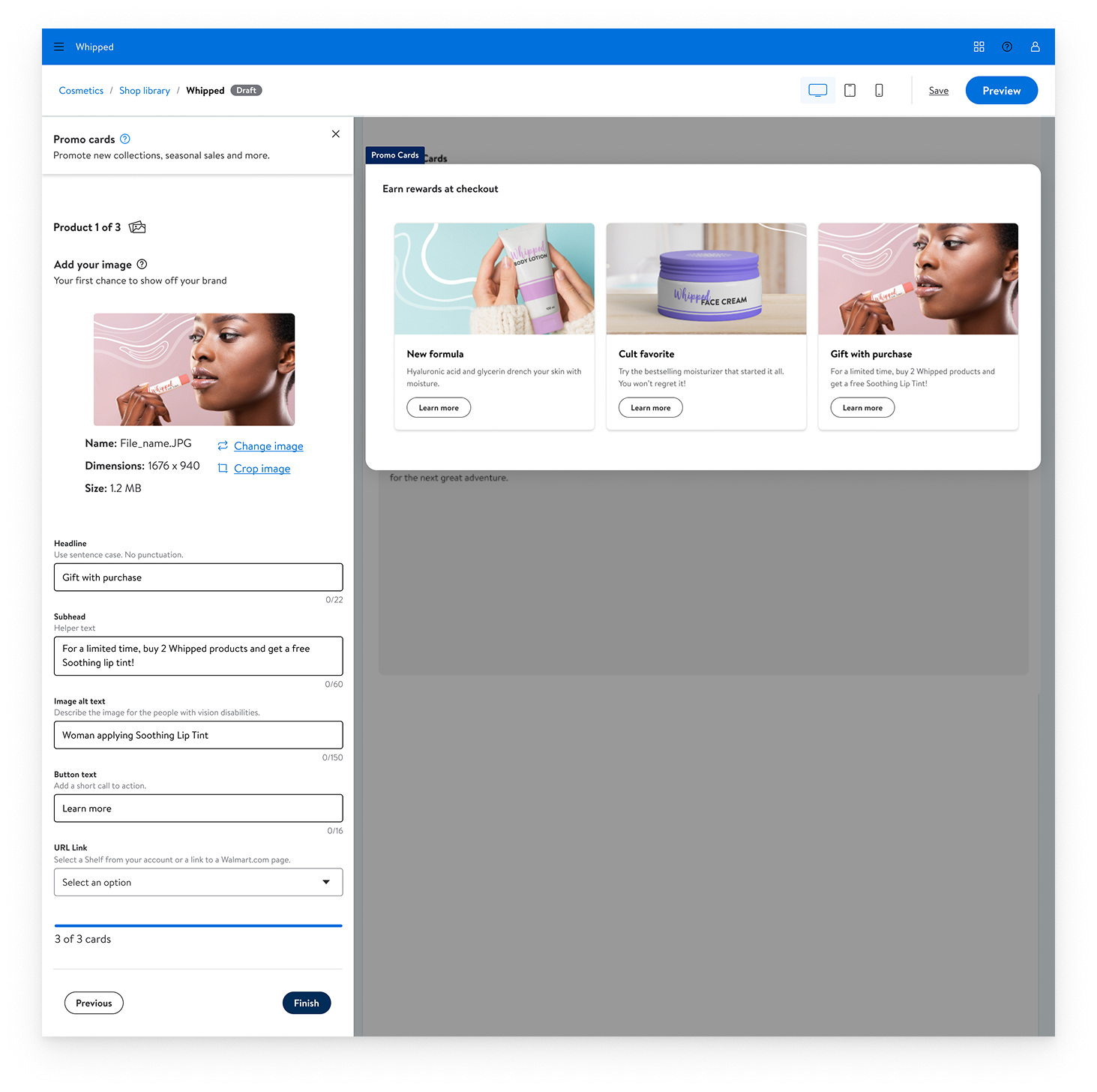Click the Previous button

94,1003
